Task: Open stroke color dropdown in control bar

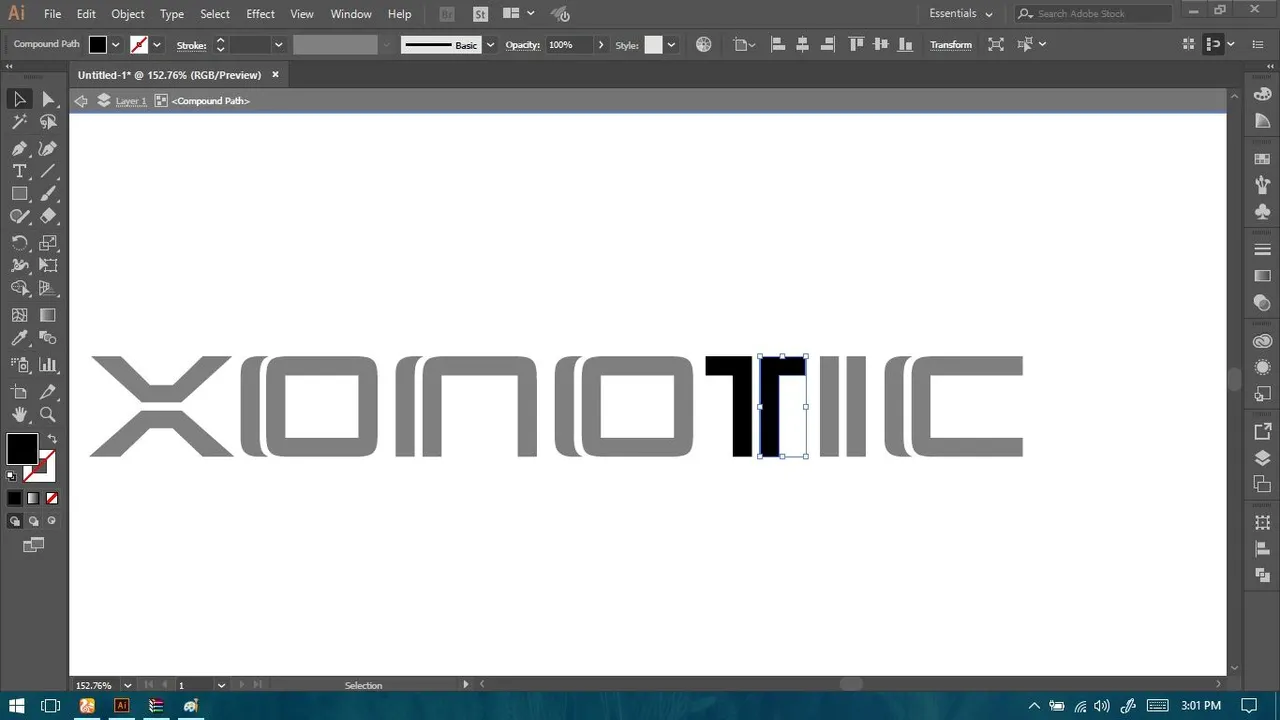Action: point(157,45)
